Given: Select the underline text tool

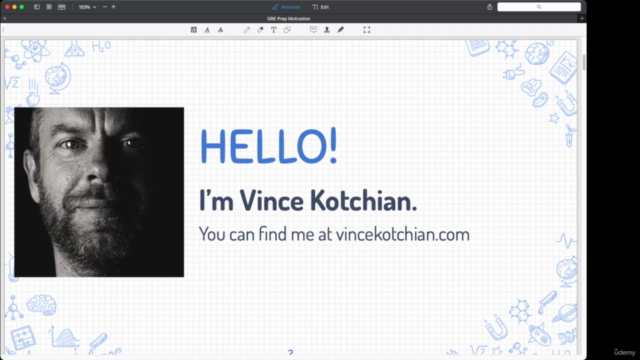Looking at the screenshot, I should click(x=207, y=30).
